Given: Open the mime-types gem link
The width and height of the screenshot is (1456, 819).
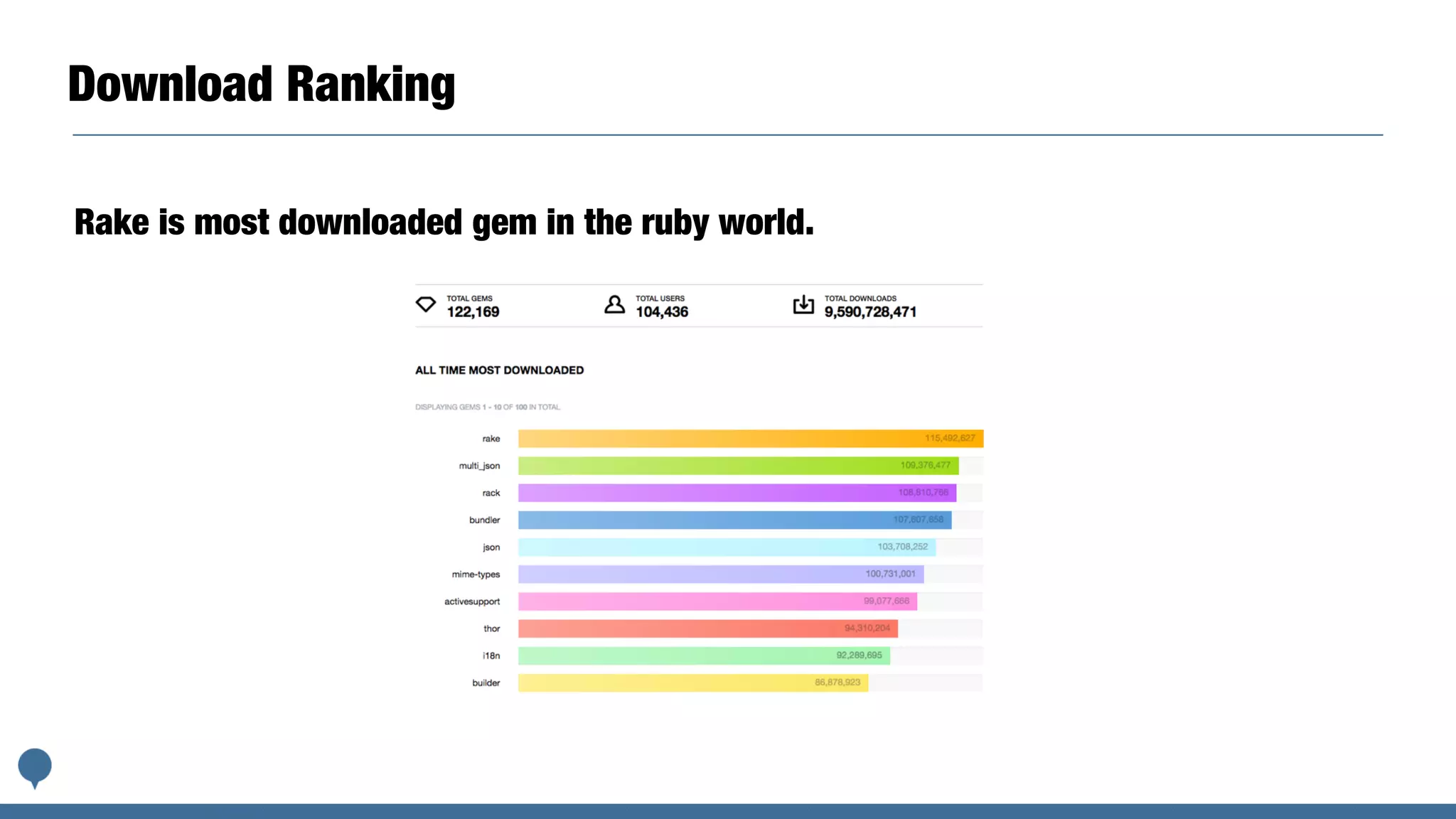Looking at the screenshot, I should 476,574.
